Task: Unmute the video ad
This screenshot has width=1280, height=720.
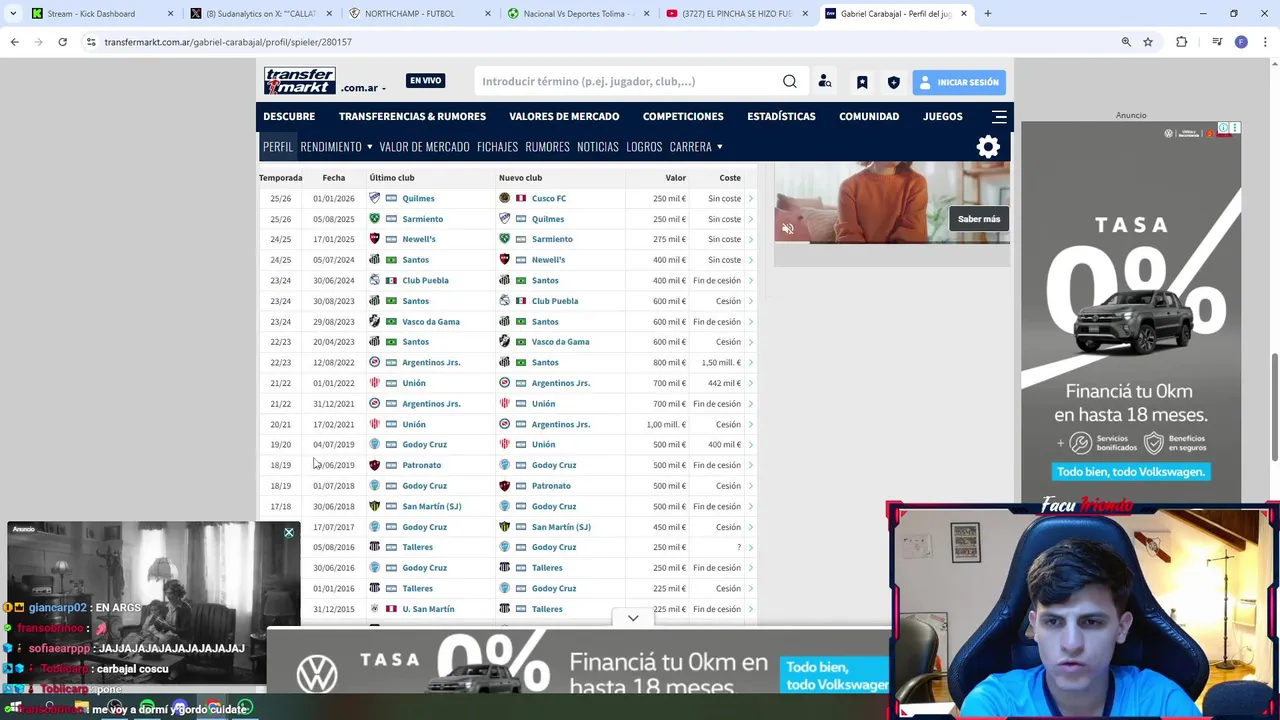Action: tap(787, 229)
